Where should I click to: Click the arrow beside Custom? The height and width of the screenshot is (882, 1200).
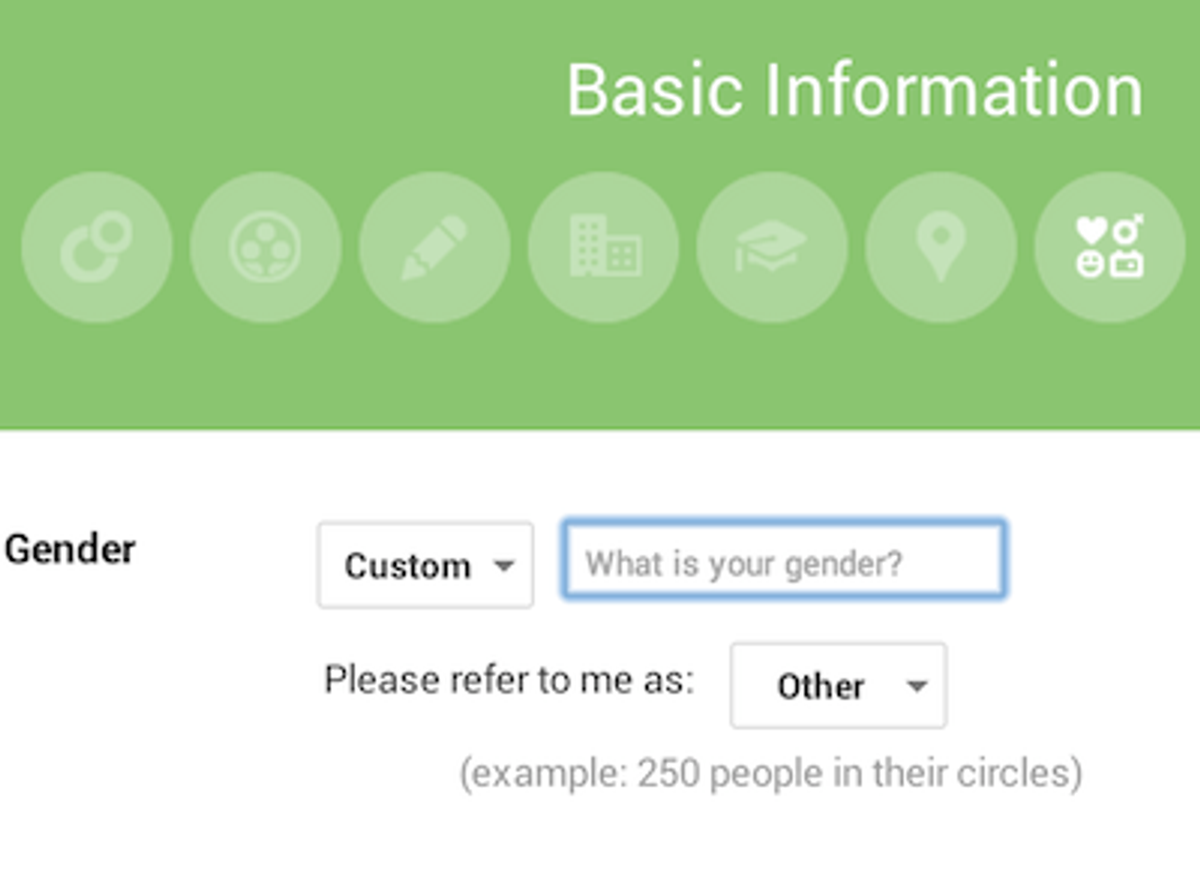pos(504,566)
